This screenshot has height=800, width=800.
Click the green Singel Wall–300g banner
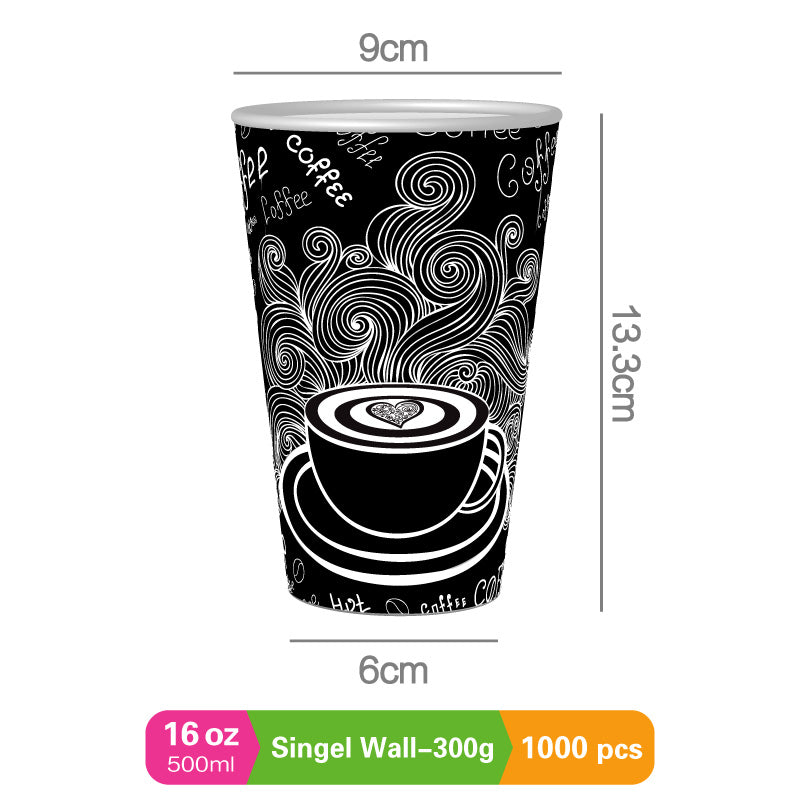[x=382, y=747]
